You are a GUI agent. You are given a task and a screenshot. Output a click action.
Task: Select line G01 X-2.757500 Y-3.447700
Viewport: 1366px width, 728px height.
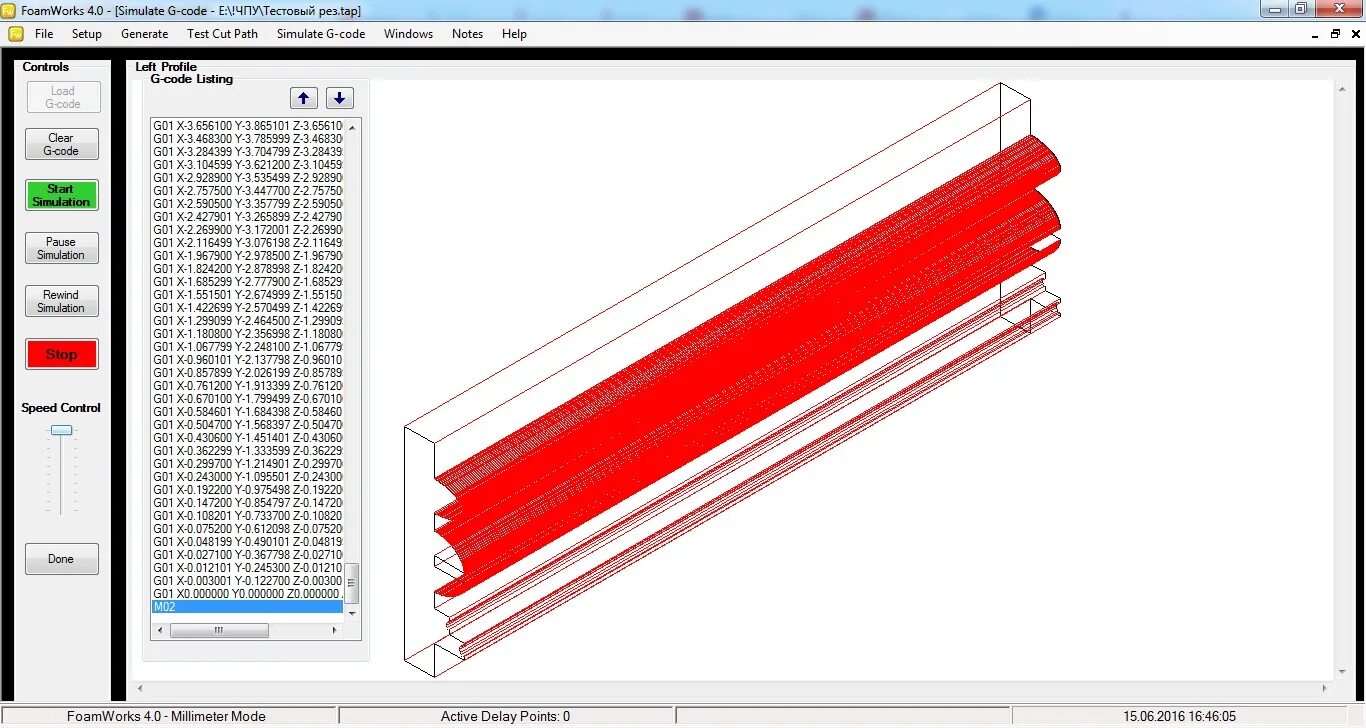(247, 190)
